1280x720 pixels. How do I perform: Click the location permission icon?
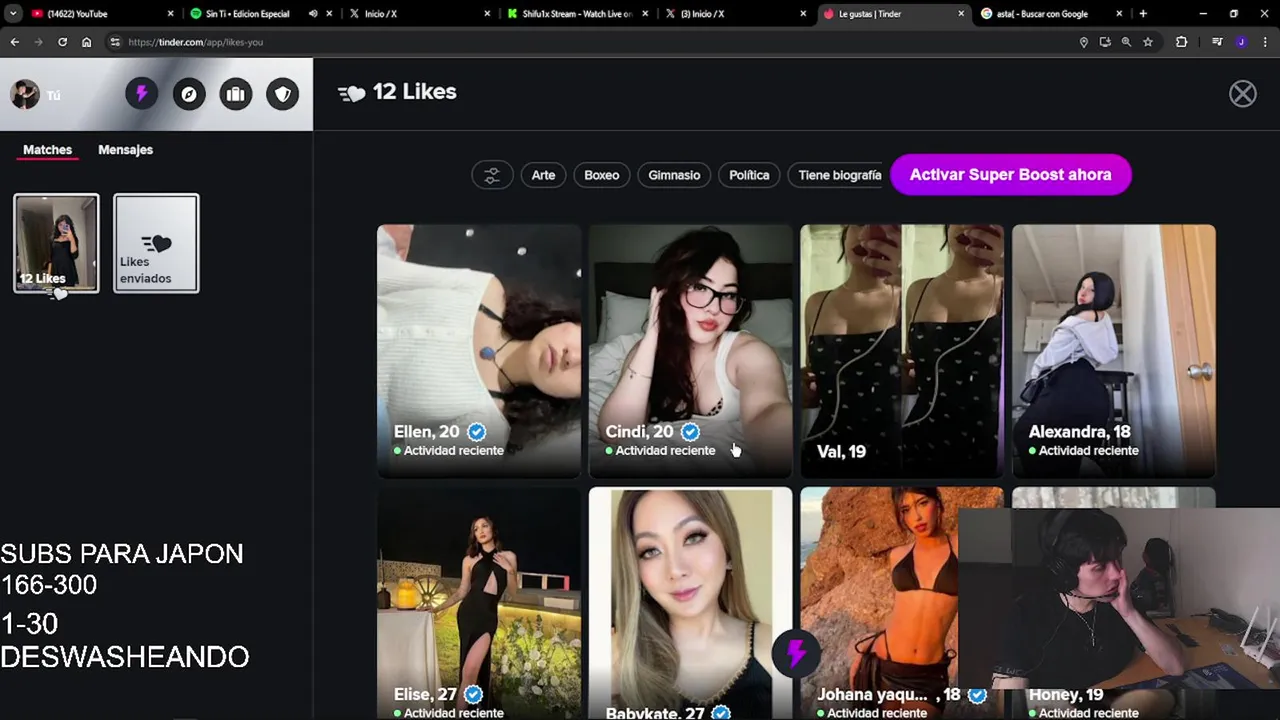[1083, 42]
